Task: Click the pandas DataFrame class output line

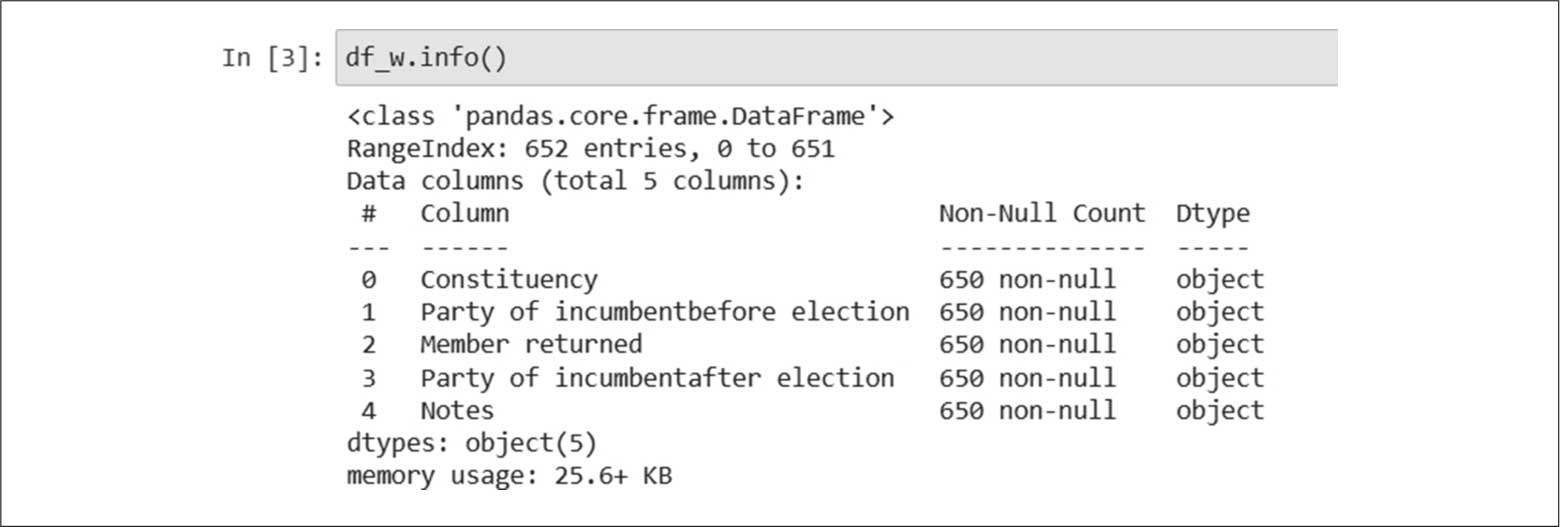Action: 620,118
